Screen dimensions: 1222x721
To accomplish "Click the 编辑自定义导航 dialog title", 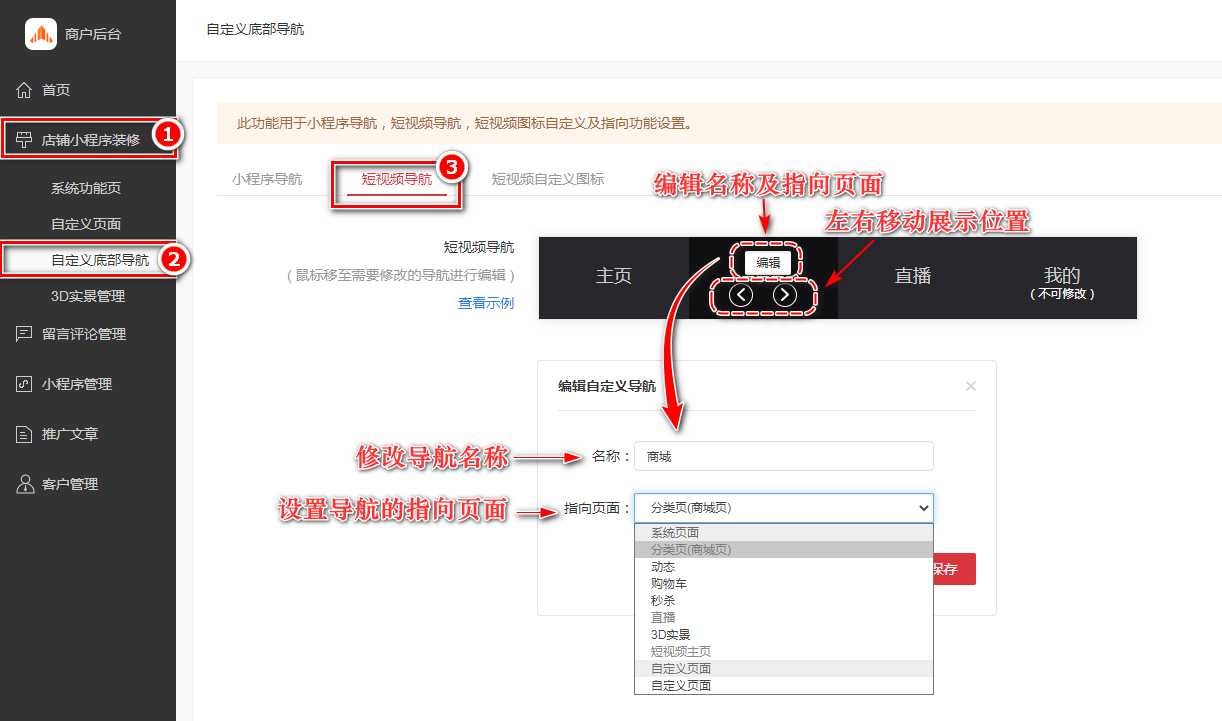I will pyautogui.click(x=607, y=386).
